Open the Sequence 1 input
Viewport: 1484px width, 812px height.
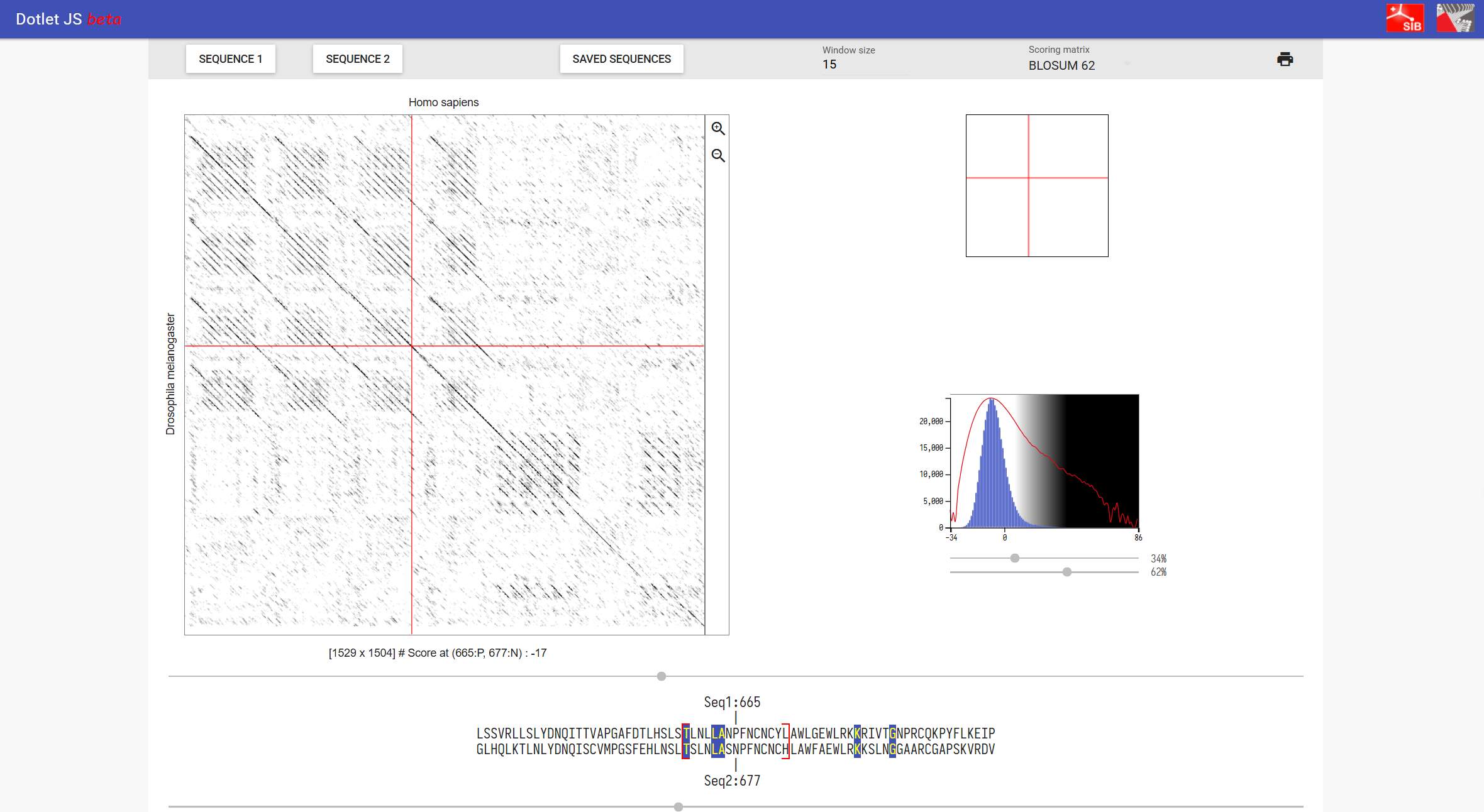(x=230, y=59)
